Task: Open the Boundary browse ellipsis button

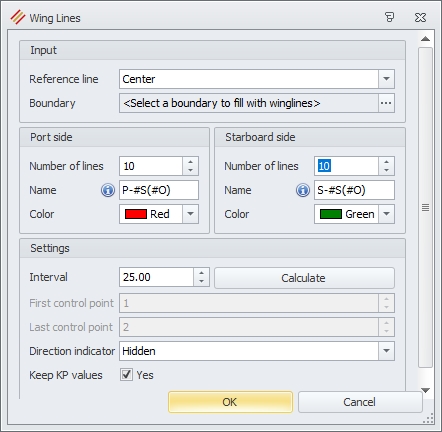Action: click(x=386, y=103)
